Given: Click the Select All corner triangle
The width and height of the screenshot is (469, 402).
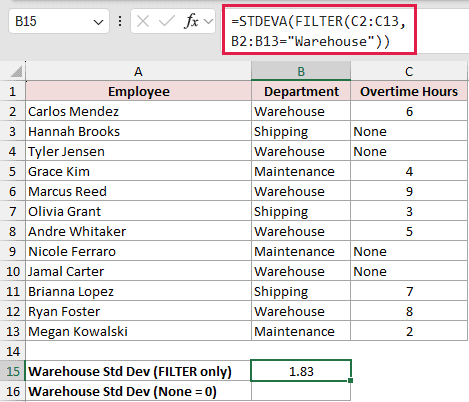Looking at the screenshot, I should click(x=16, y=71).
